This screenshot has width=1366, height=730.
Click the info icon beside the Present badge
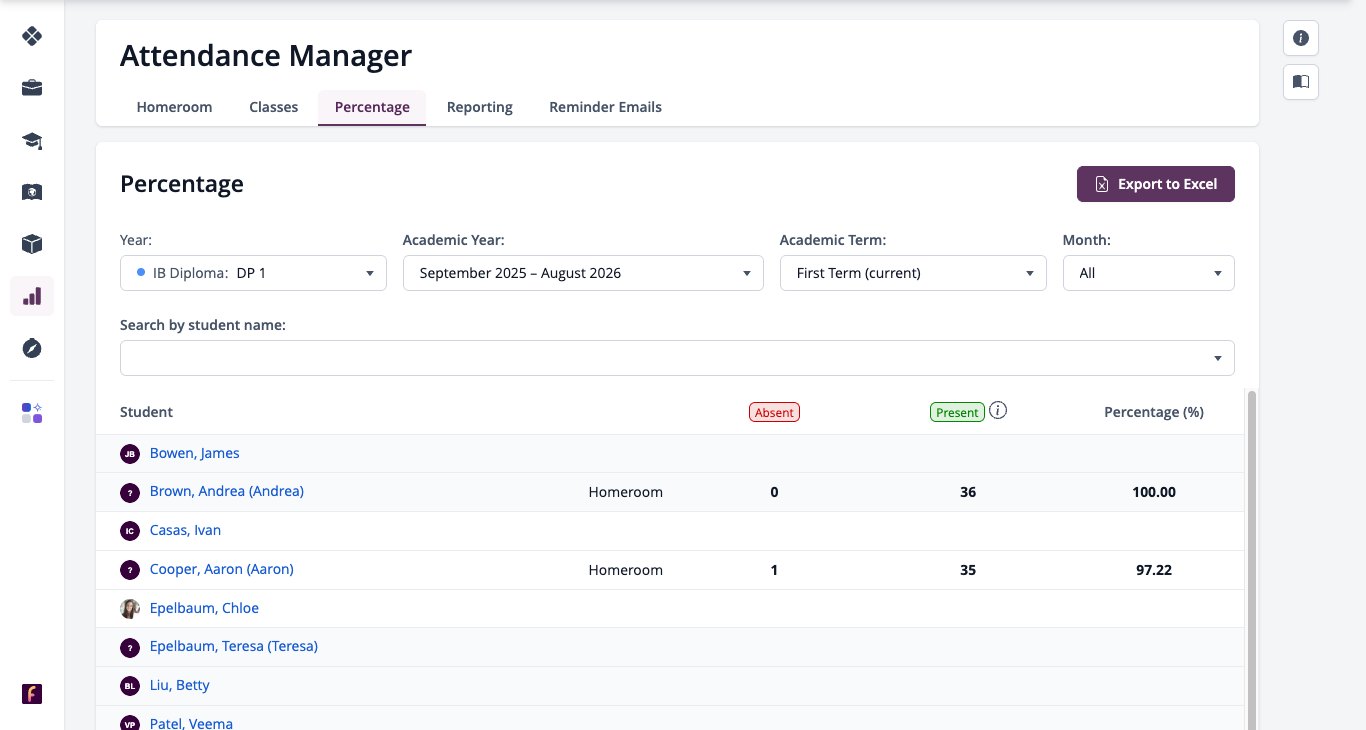tap(998, 410)
